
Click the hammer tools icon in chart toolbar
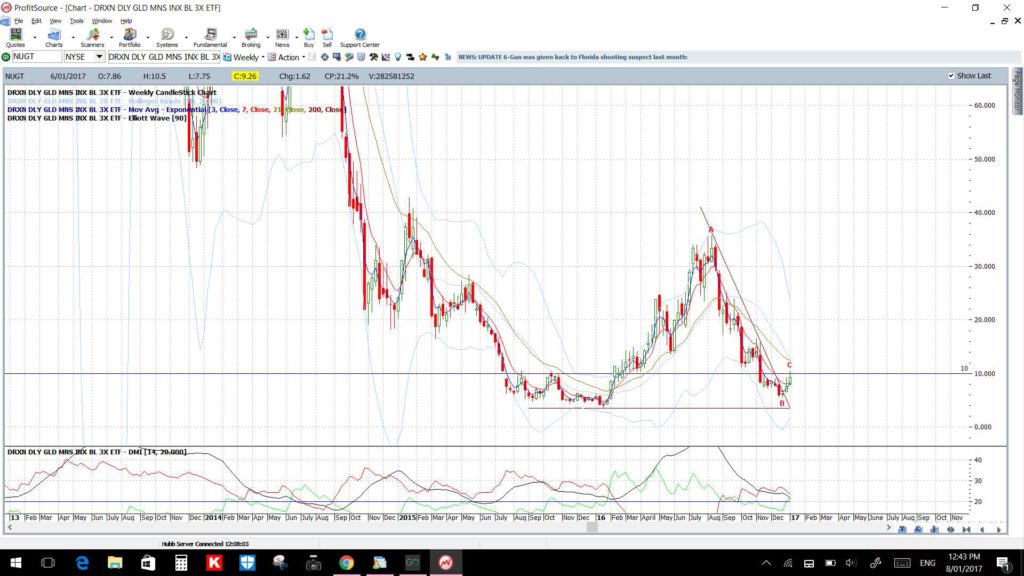click(x=374, y=57)
